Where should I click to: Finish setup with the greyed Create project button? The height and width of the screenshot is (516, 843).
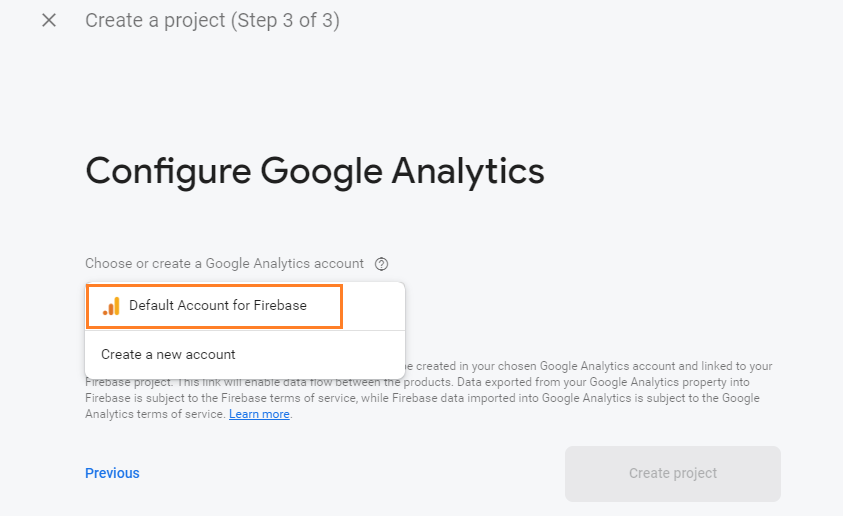coord(673,474)
